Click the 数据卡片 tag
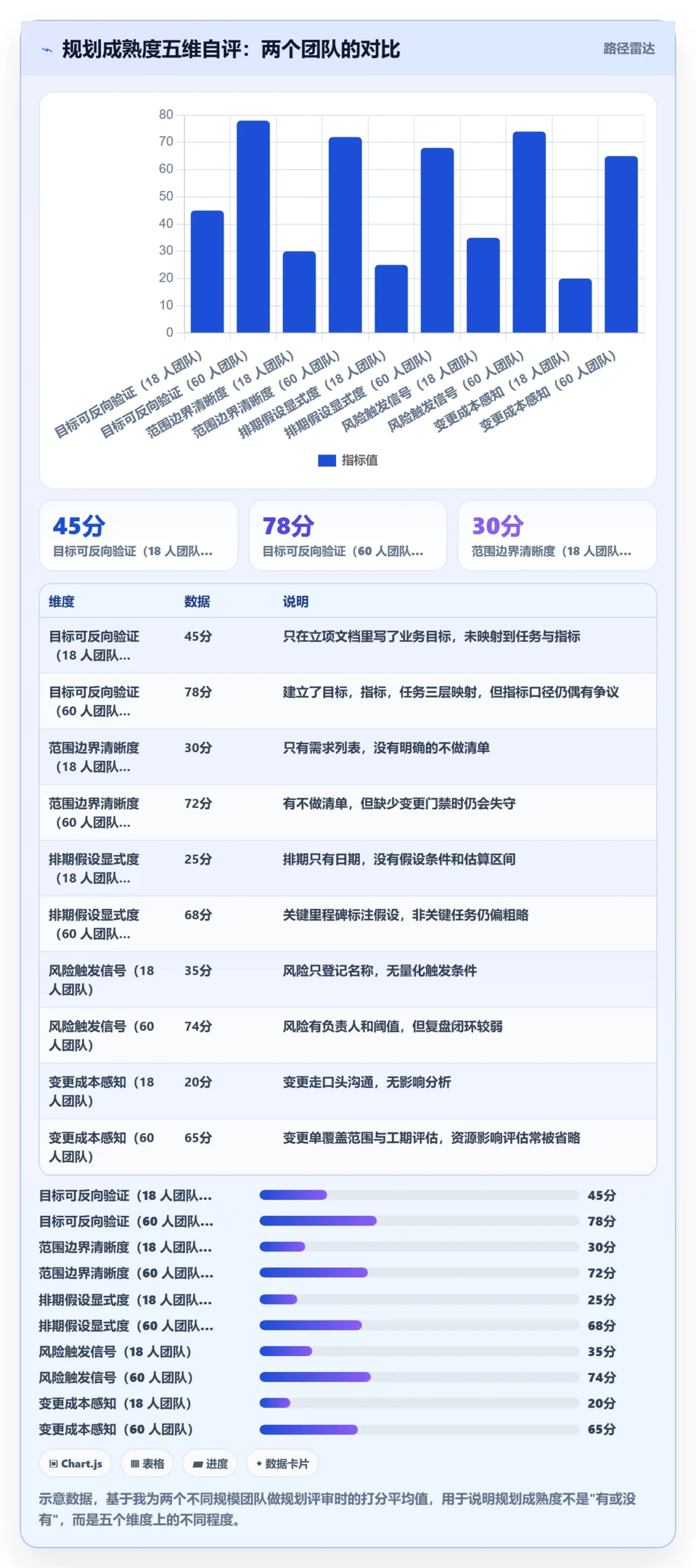This screenshot has height=1568, width=696. (282, 1463)
